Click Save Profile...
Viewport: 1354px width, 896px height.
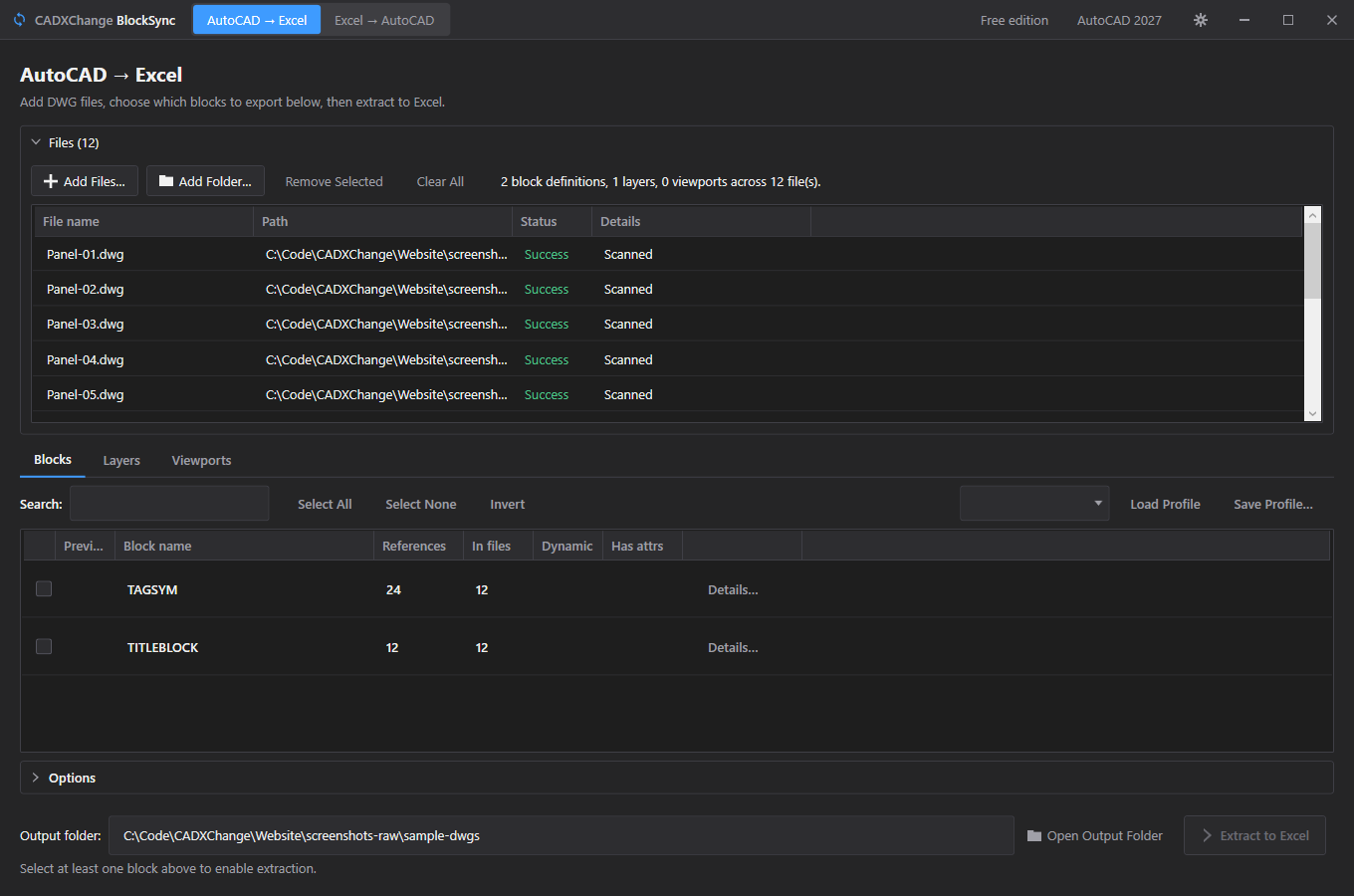pos(1273,504)
